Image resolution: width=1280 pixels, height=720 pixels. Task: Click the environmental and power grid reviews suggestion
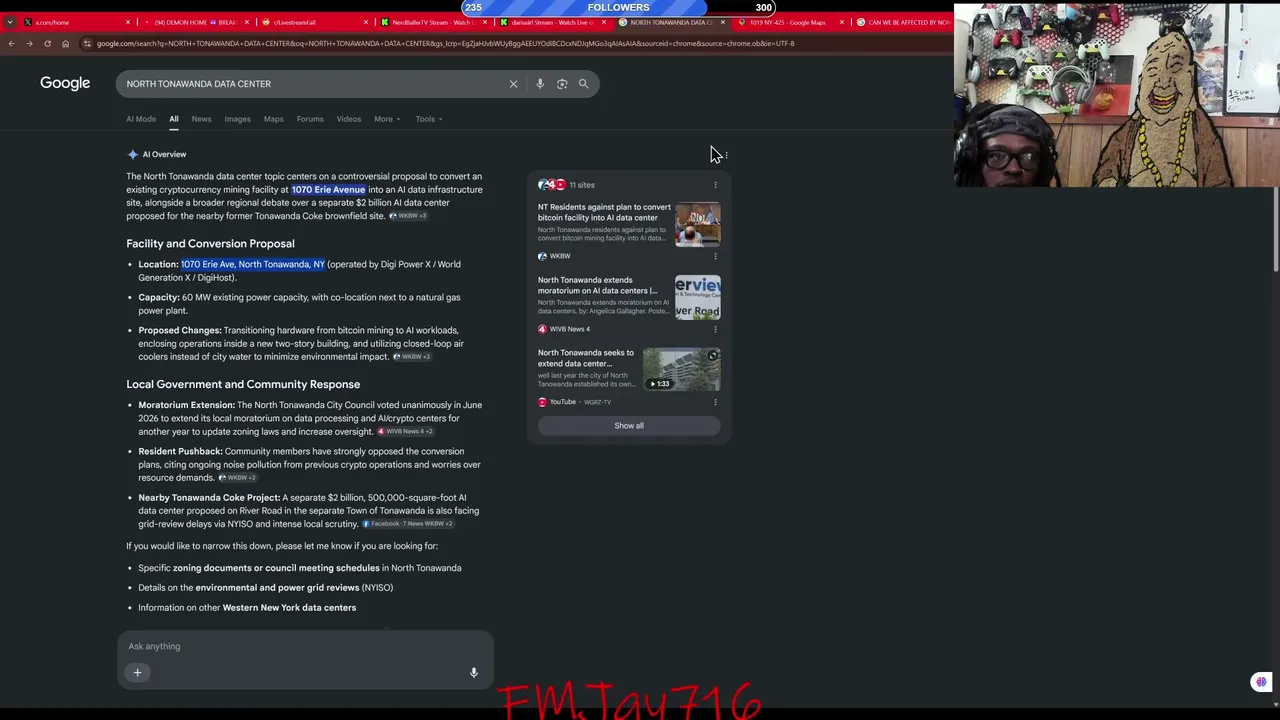click(277, 588)
